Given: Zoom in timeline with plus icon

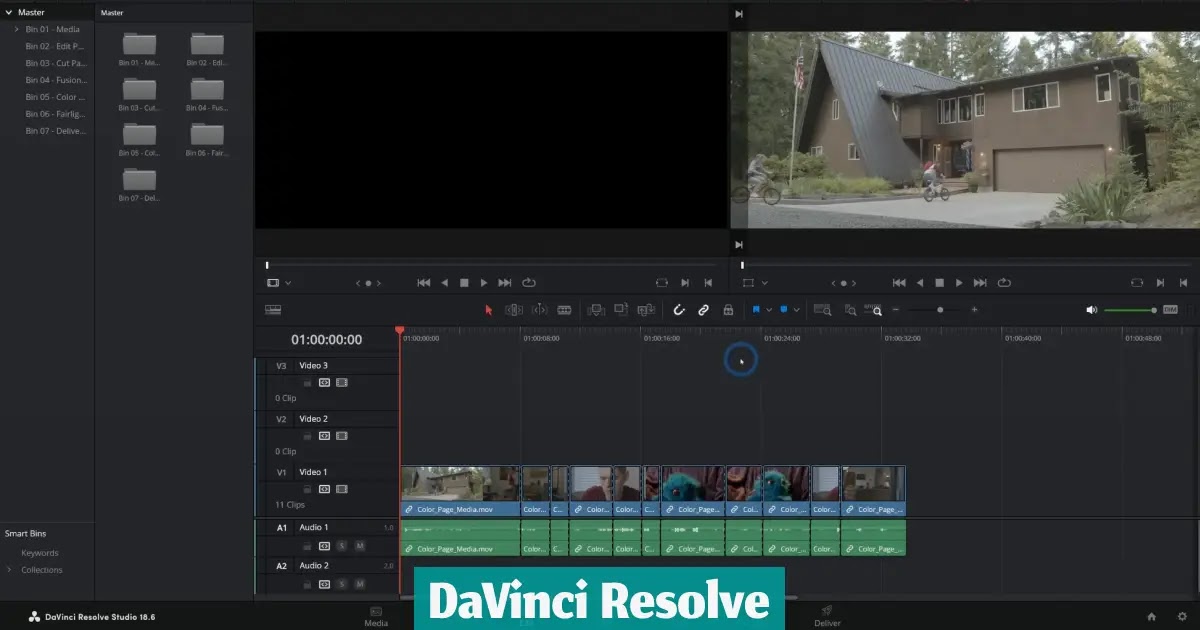Looking at the screenshot, I should 975,310.
